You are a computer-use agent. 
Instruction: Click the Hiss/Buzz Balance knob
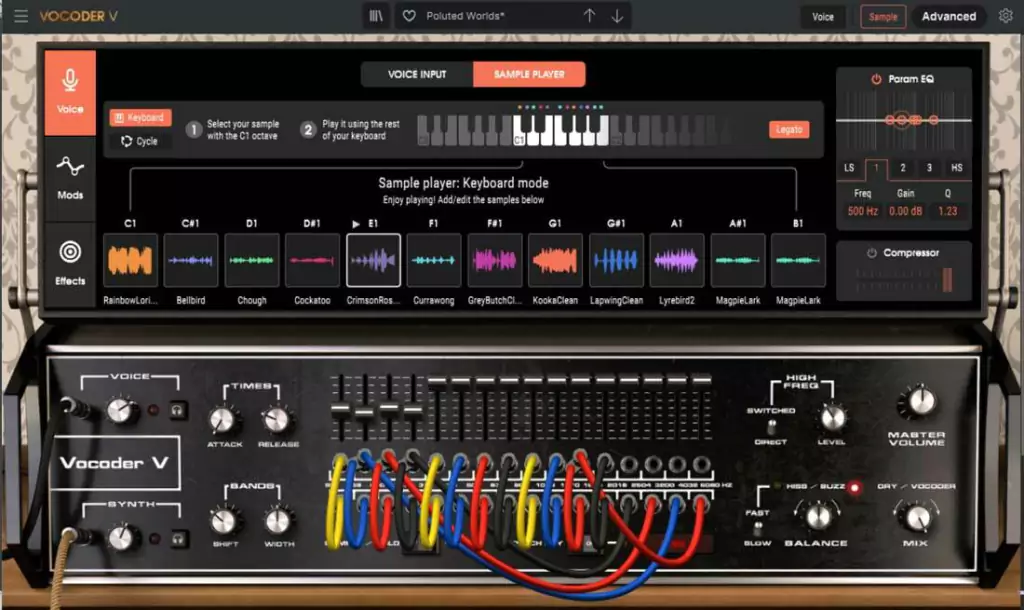[817, 517]
